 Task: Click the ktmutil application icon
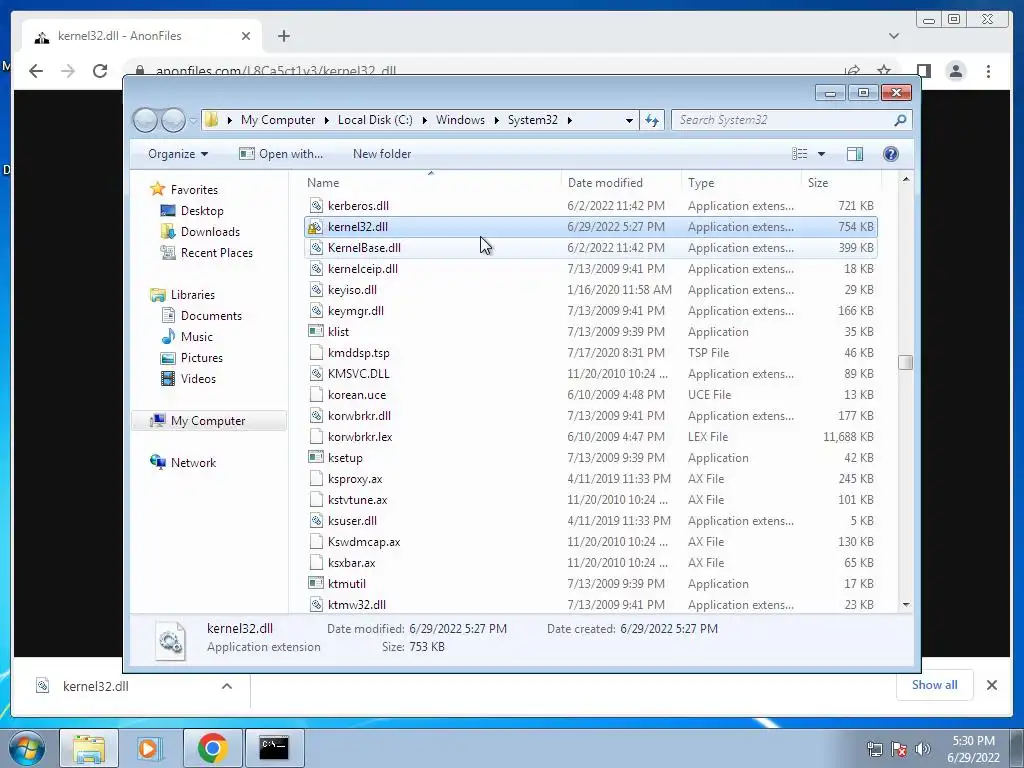[316, 584]
